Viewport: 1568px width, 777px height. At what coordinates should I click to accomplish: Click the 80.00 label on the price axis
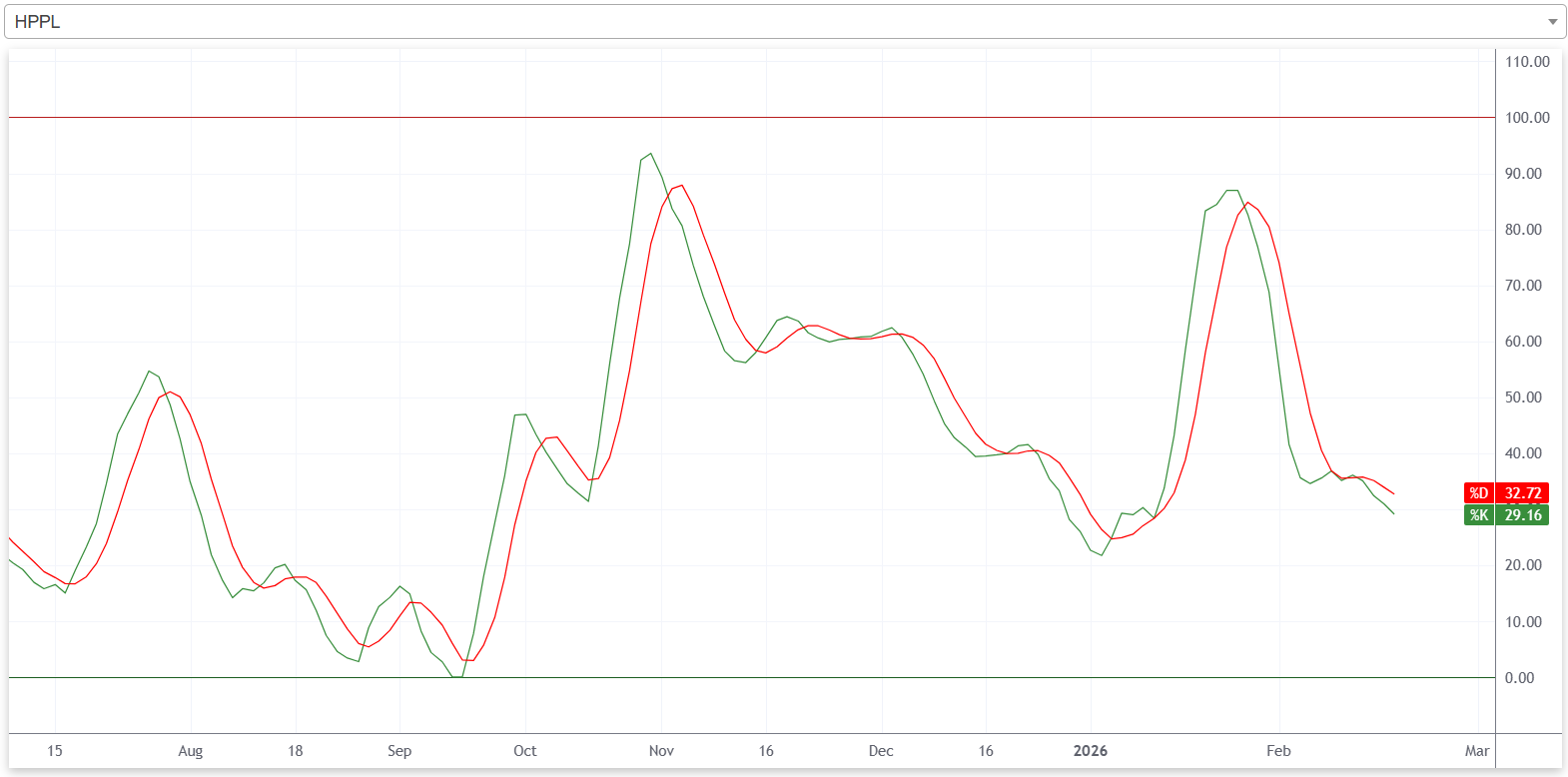pos(1523,230)
